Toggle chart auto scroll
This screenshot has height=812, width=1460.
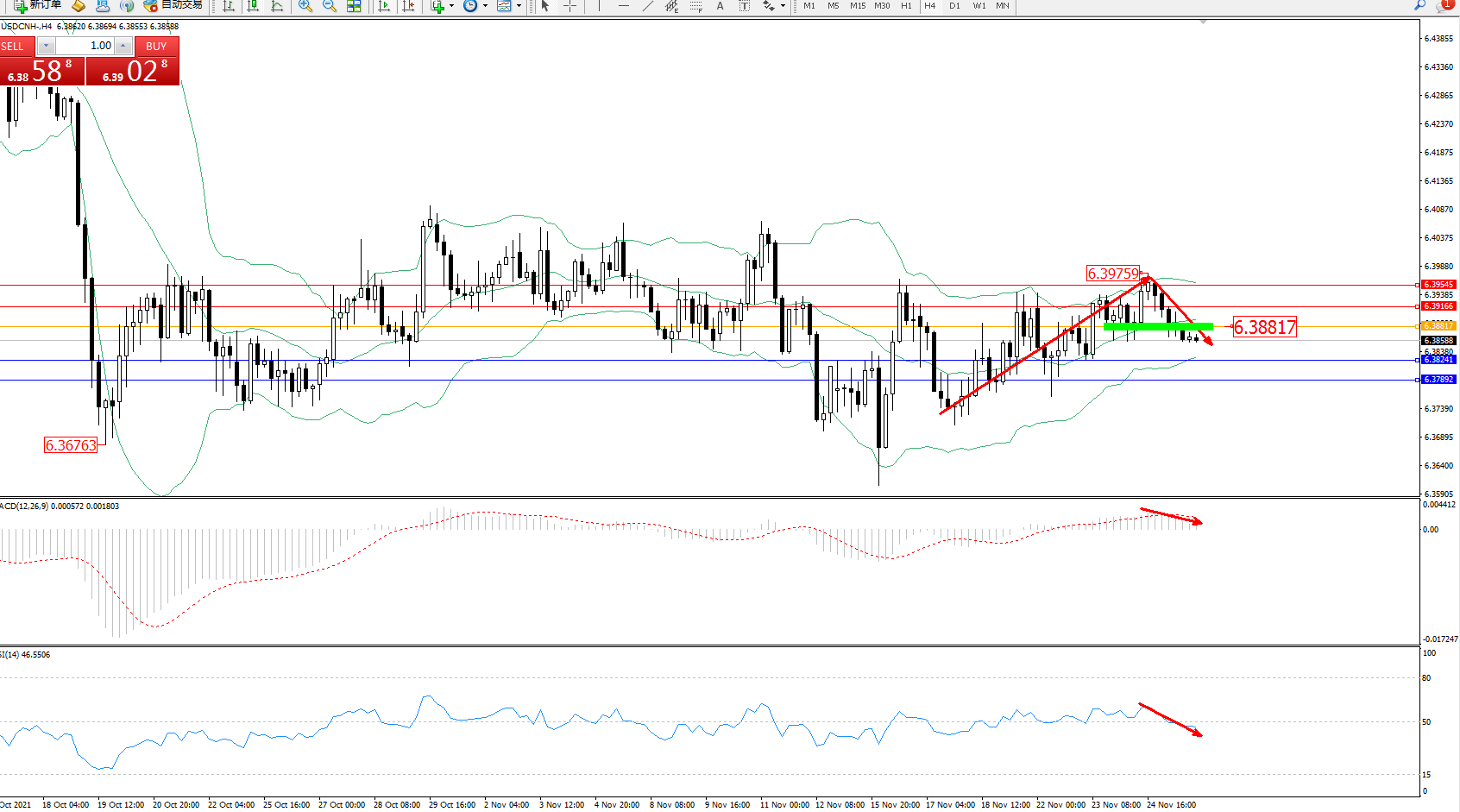coord(384,6)
